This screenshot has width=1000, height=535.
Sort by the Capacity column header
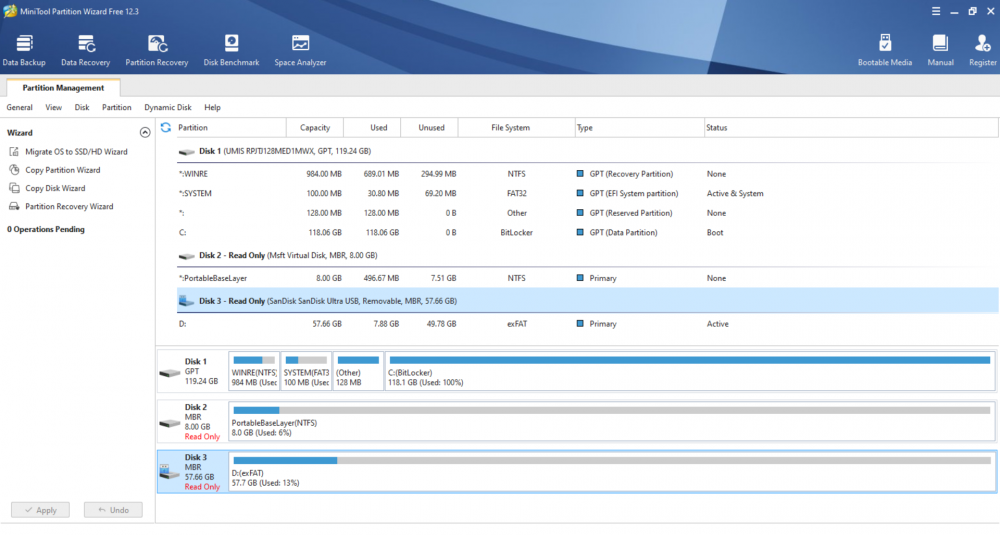click(315, 128)
